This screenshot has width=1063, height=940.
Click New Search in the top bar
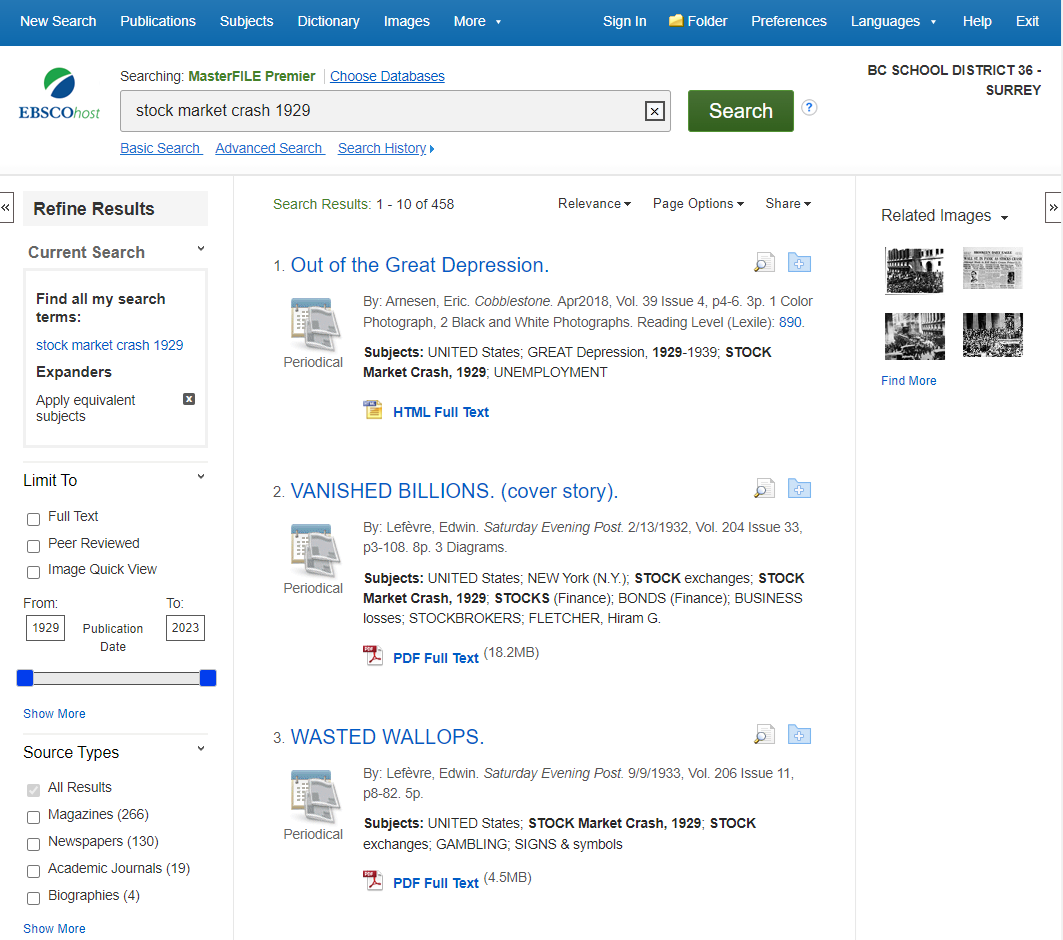(x=58, y=21)
